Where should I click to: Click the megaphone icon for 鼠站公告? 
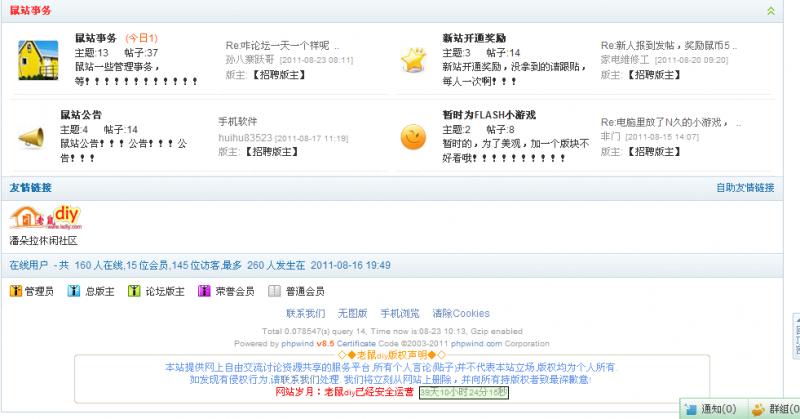pyautogui.click(x=36, y=136)
